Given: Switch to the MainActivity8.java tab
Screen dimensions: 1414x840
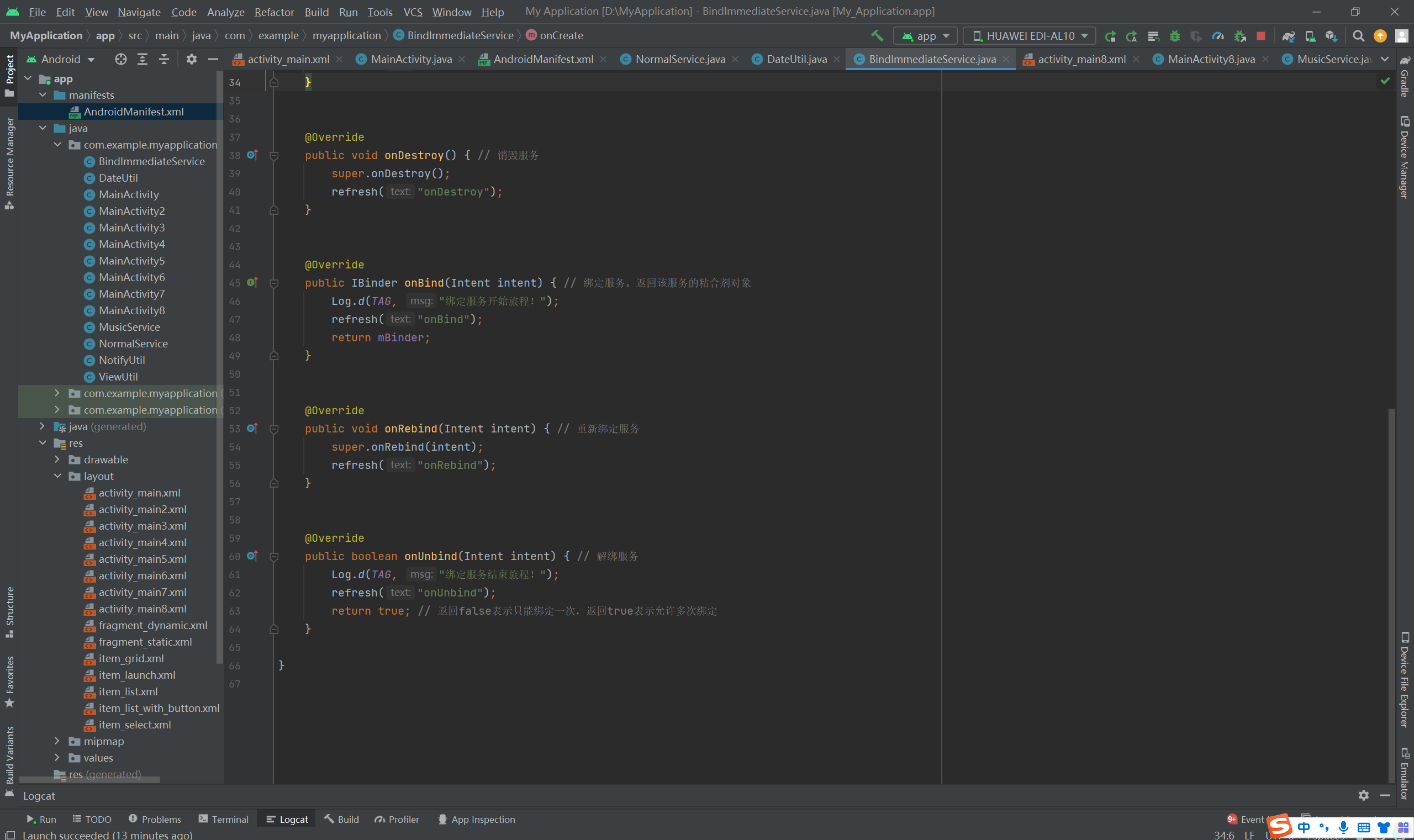Looking at the screenshot, I should (1211, 59).
